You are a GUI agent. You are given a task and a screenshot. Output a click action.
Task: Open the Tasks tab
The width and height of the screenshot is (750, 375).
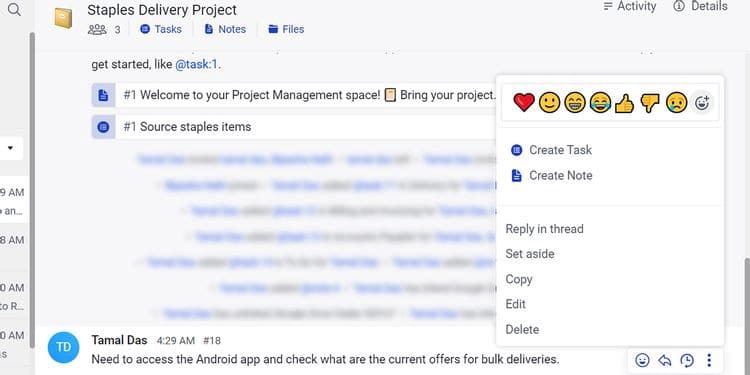[161, 29]
